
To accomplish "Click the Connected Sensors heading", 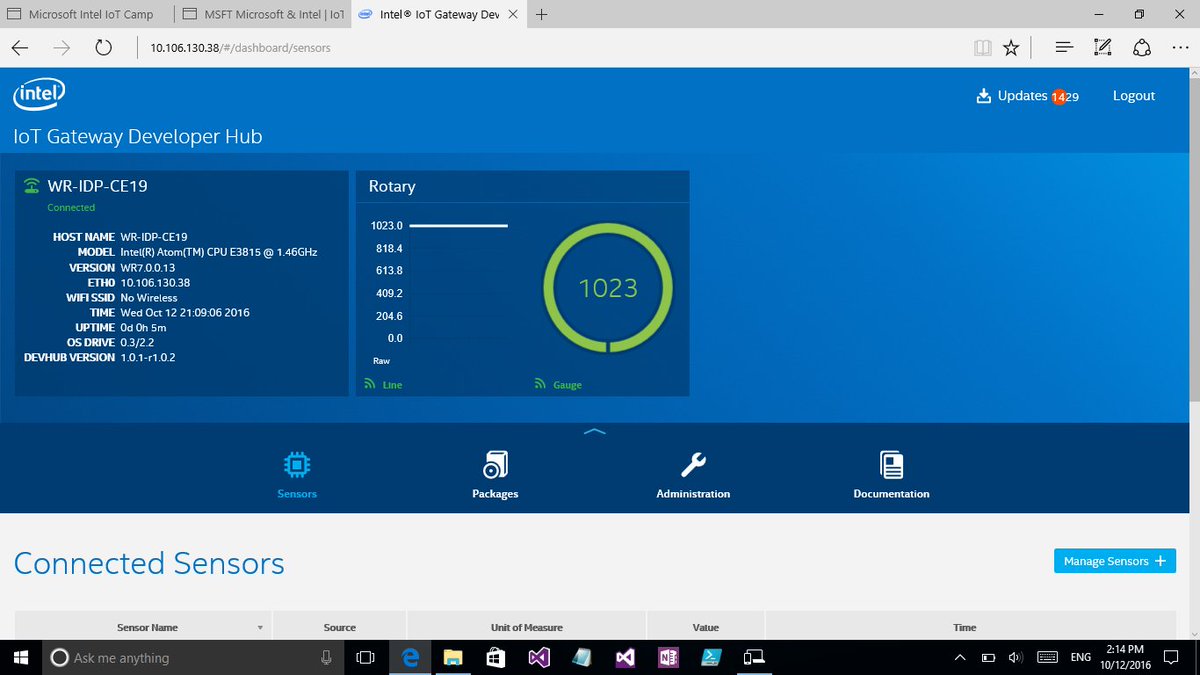I will click(149, 563).
